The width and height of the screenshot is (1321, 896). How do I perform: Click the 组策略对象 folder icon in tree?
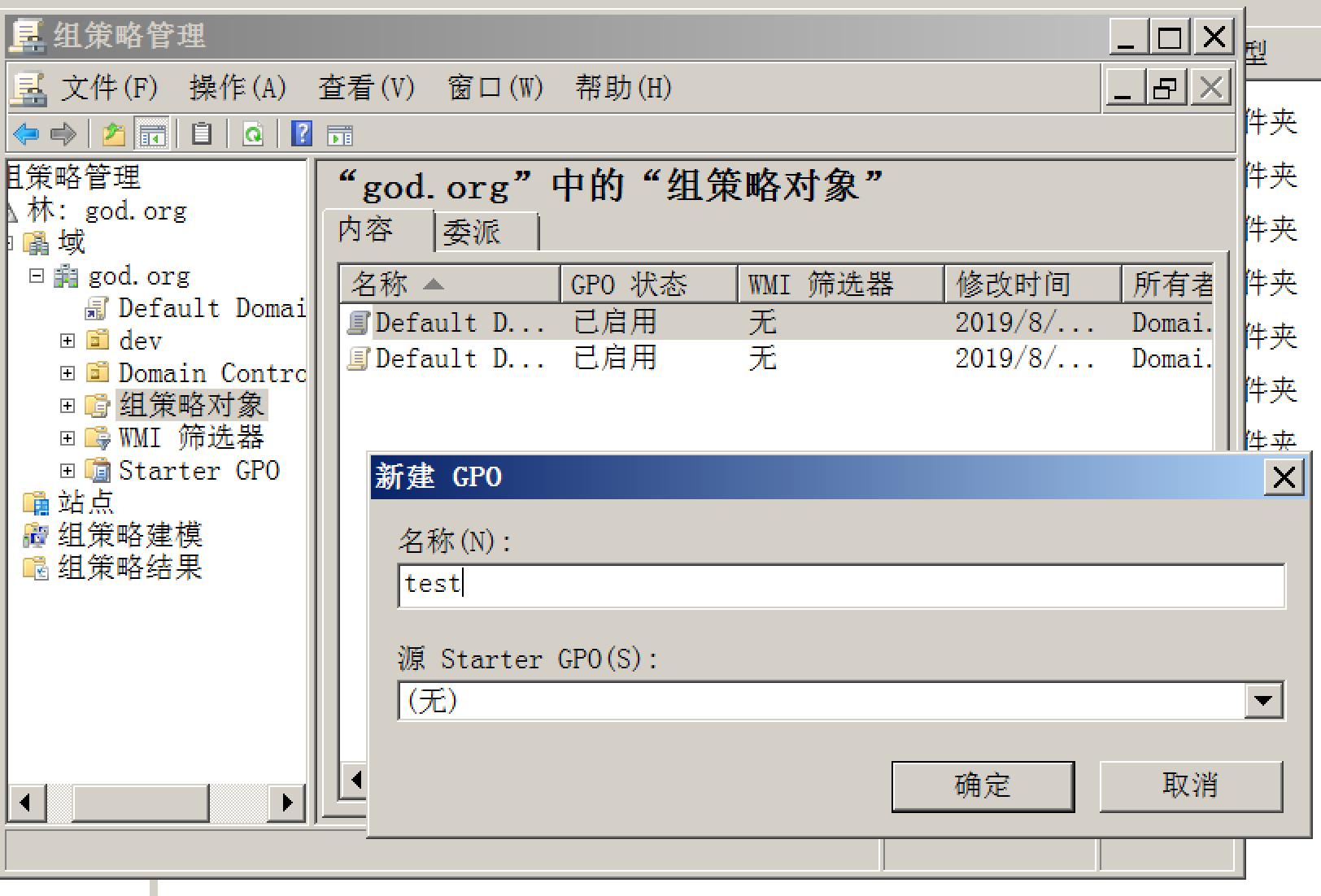(97, 405)
